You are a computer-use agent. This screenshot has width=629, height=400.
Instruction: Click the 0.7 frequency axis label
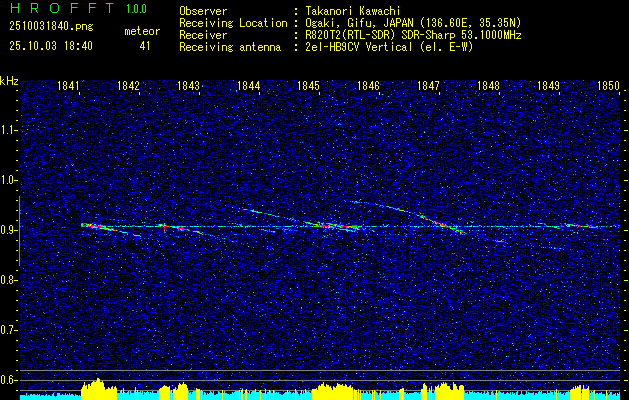point(8,330)
